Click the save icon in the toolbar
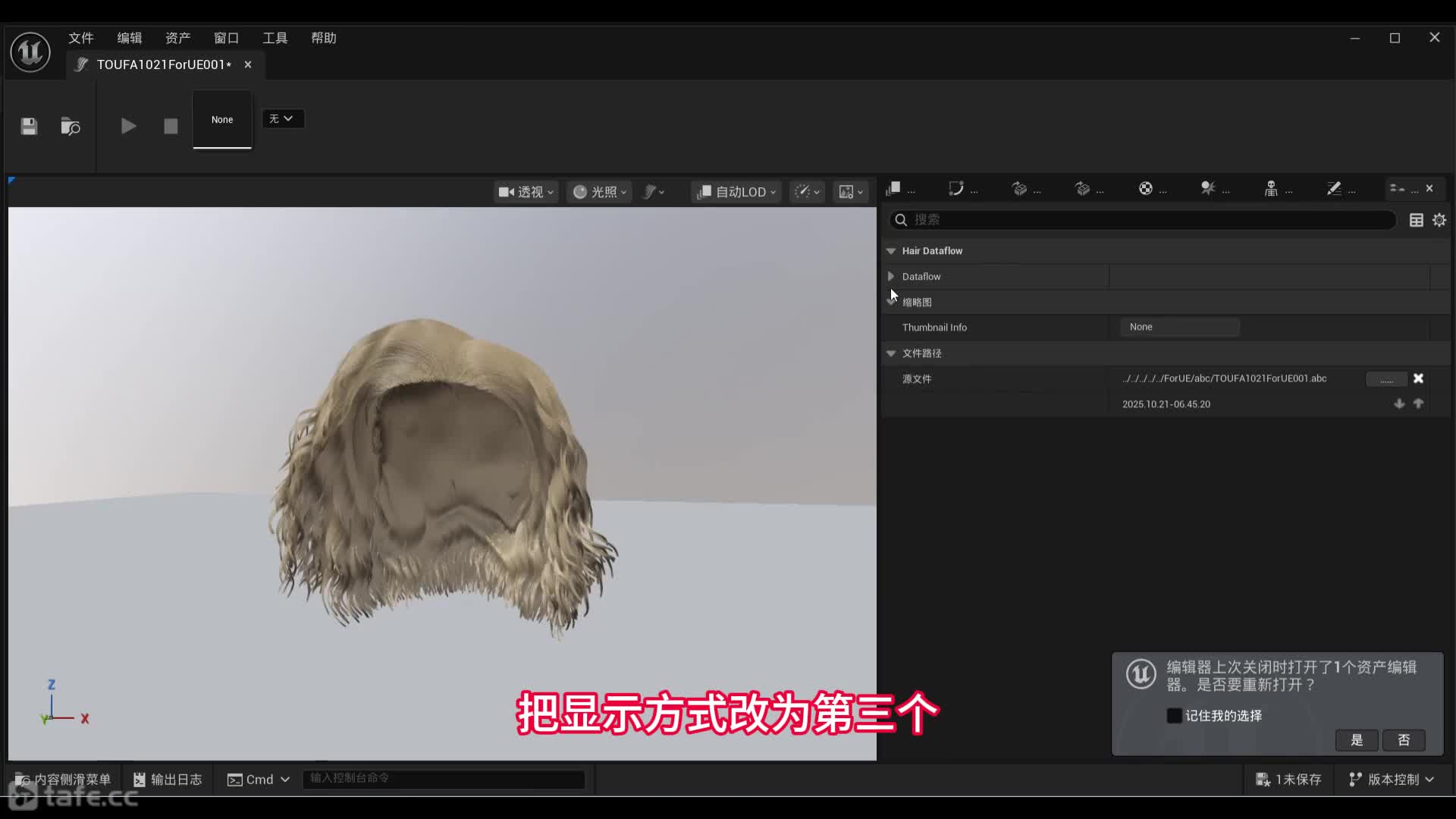The image size is (1456, 819). (29, 127)
